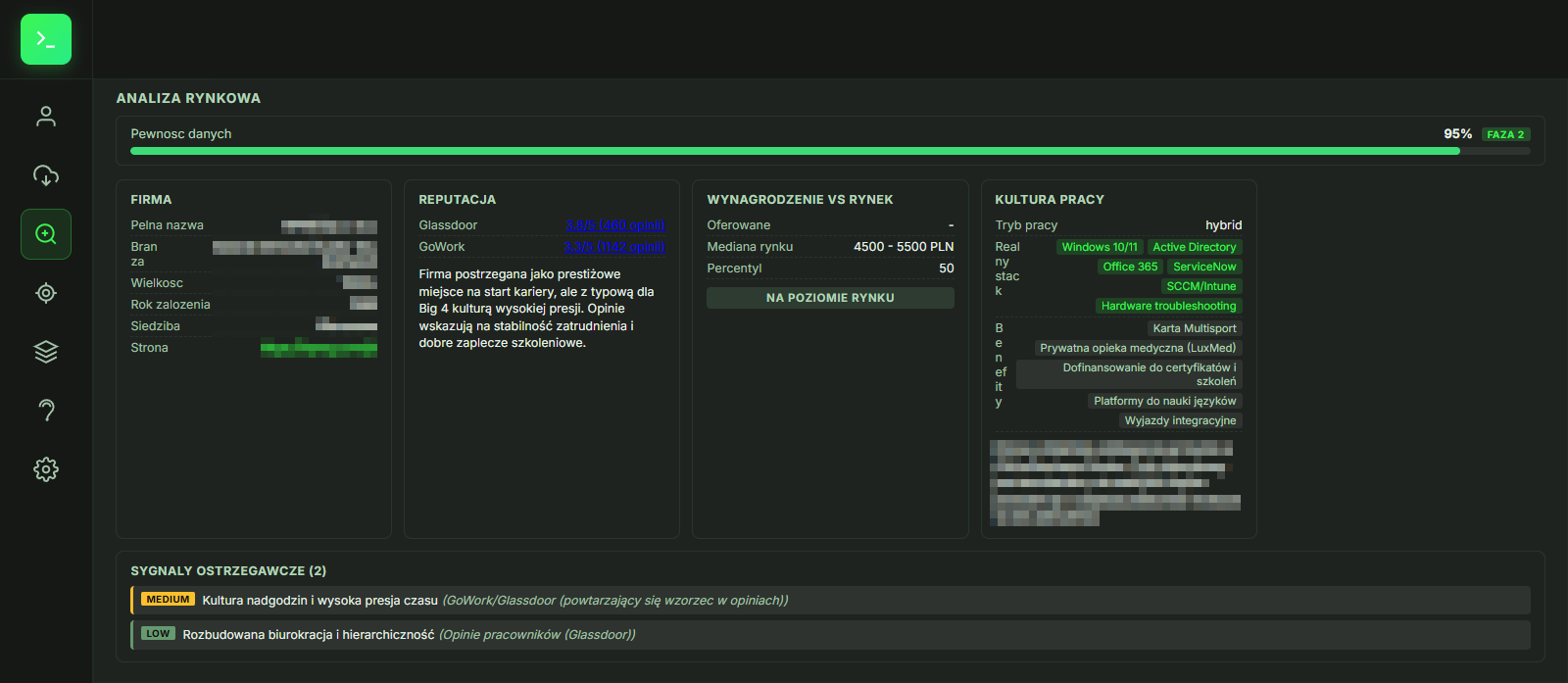
Task: Select the Rozbudowana biurokracja warning row text
Action: pos(309,635)
